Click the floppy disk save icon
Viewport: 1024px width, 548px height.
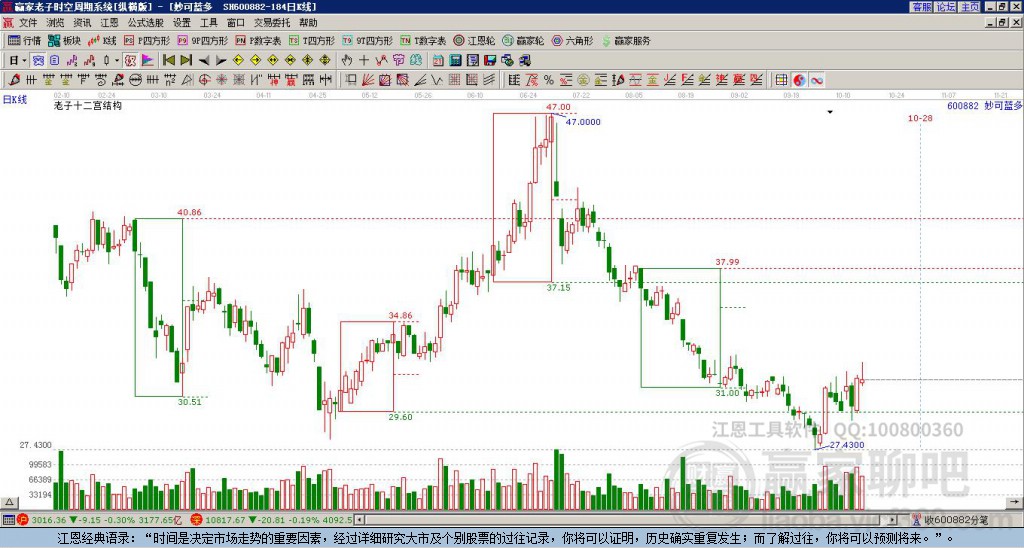pos(490,61)
